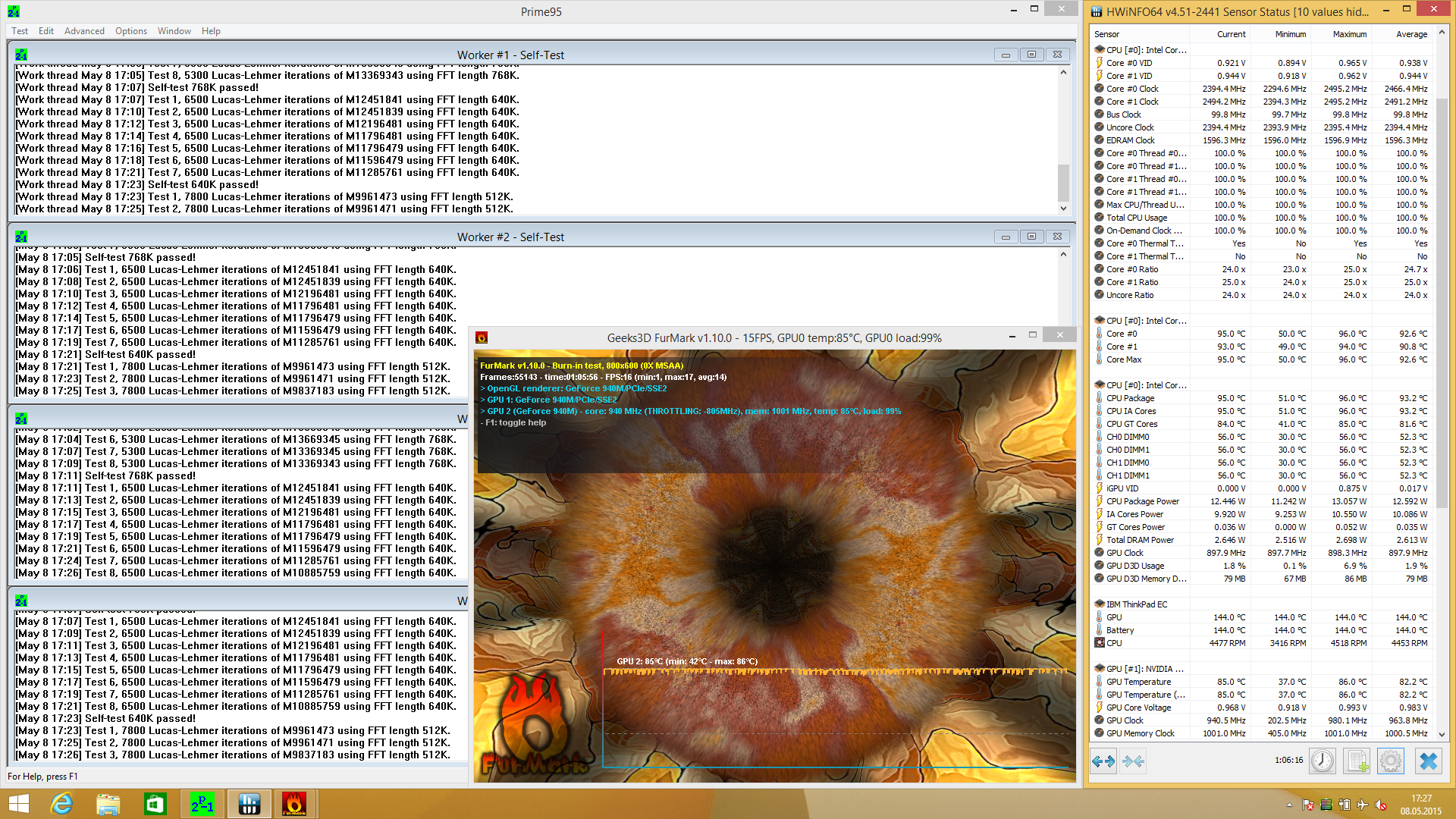
Task: Open the Window menu in Prime95
Action: click(x=174, y=31)
